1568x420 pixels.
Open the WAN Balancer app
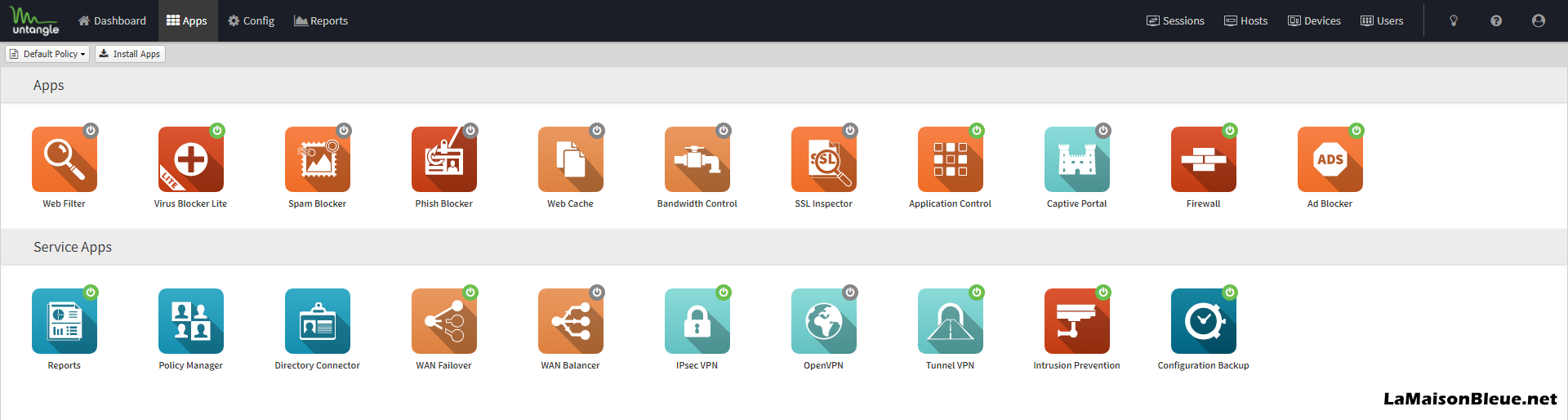pyautogui.click(x=571, y=321)
